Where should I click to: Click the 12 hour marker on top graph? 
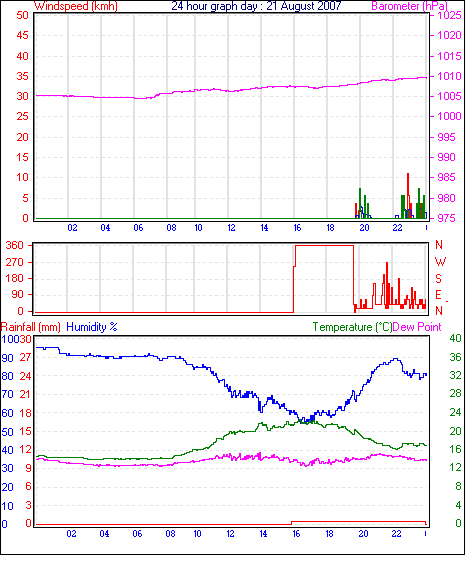point(231,228)
